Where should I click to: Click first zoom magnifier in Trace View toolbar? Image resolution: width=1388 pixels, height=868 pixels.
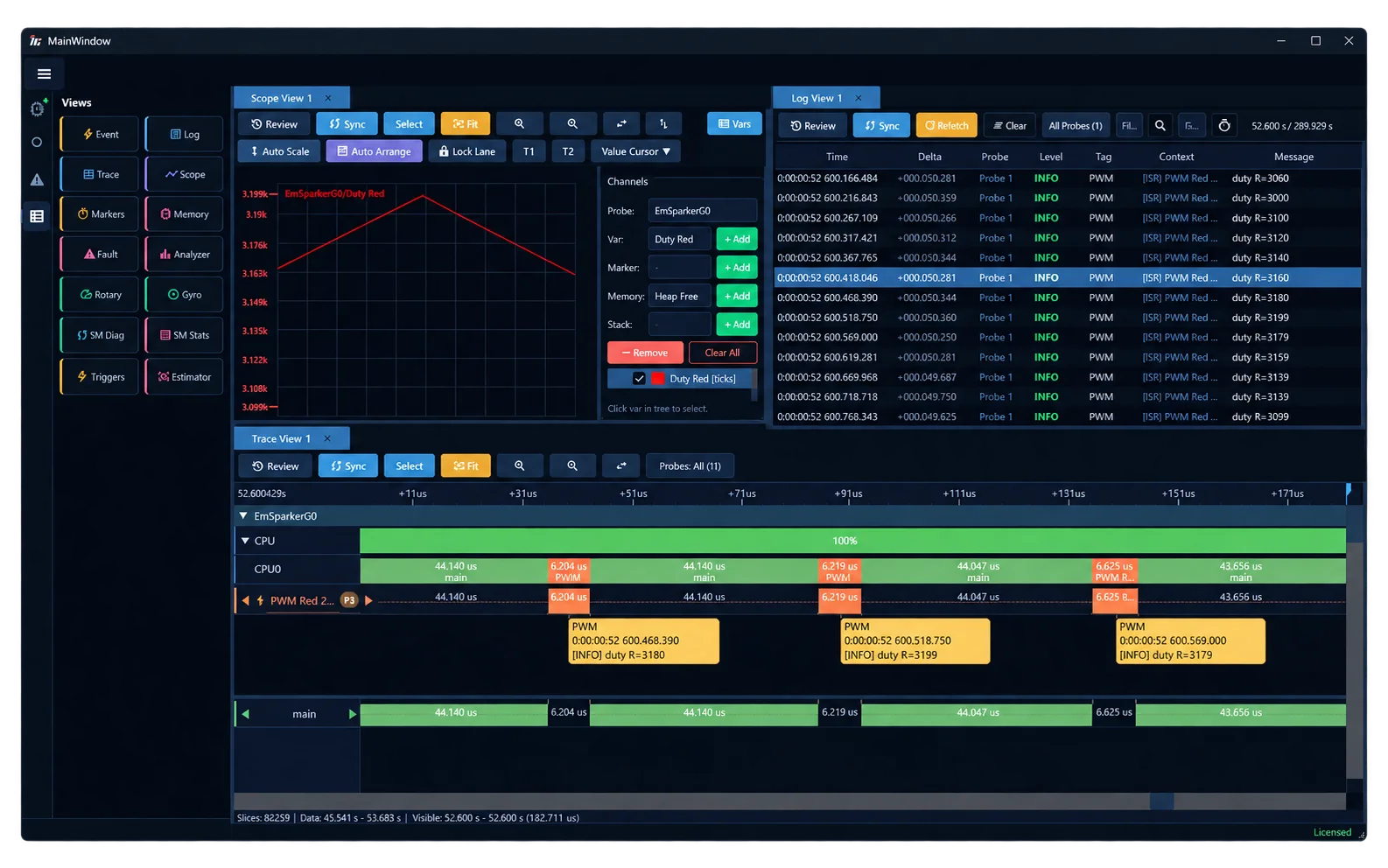[x=519, y=466]
